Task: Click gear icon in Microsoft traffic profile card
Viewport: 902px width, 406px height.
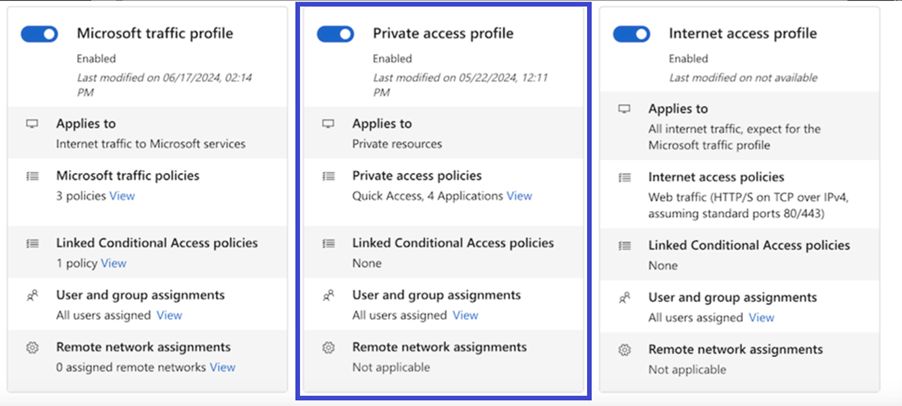Action: 32,348
